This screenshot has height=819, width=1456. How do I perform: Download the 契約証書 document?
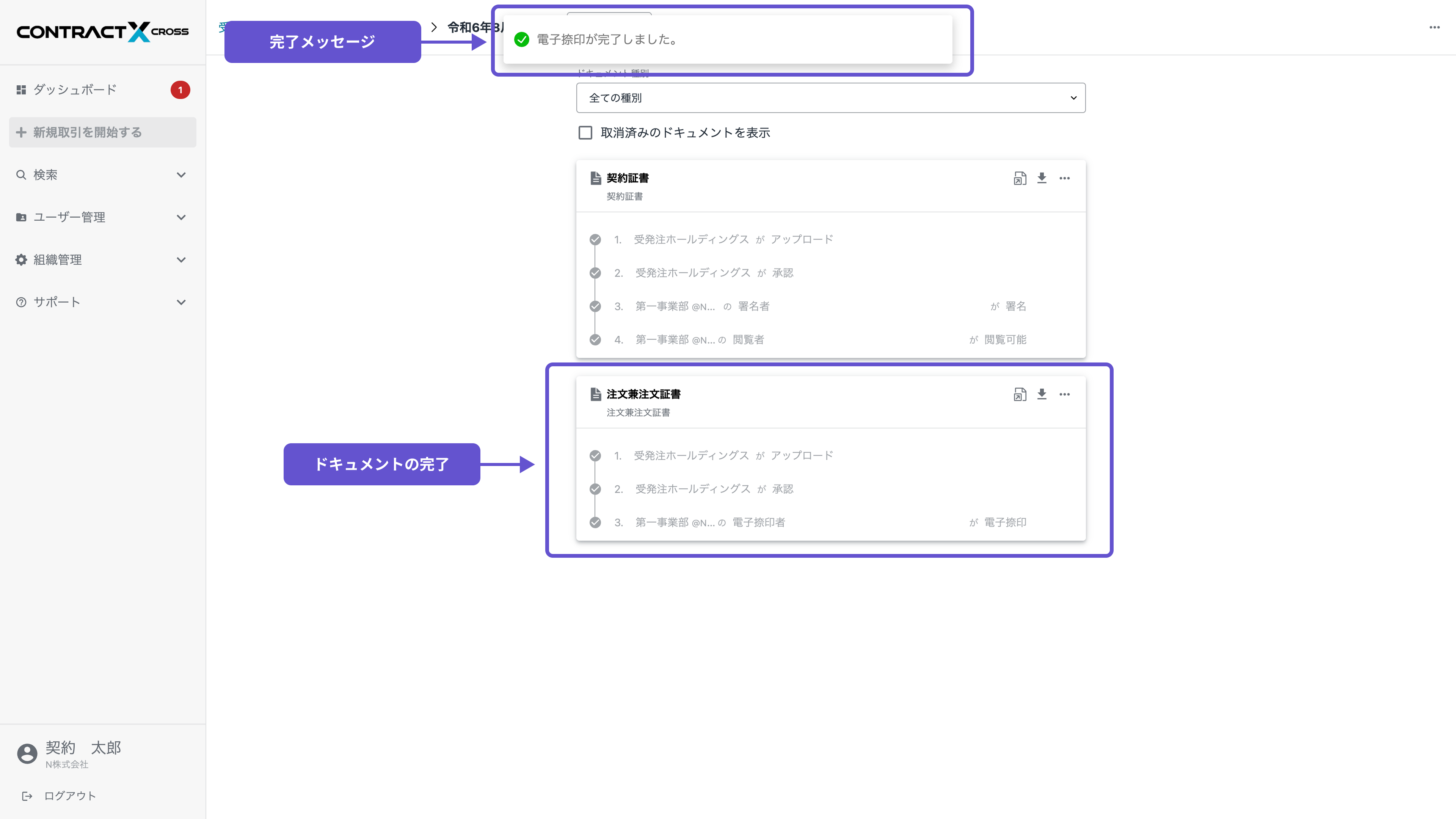[x=1042, y=178]
